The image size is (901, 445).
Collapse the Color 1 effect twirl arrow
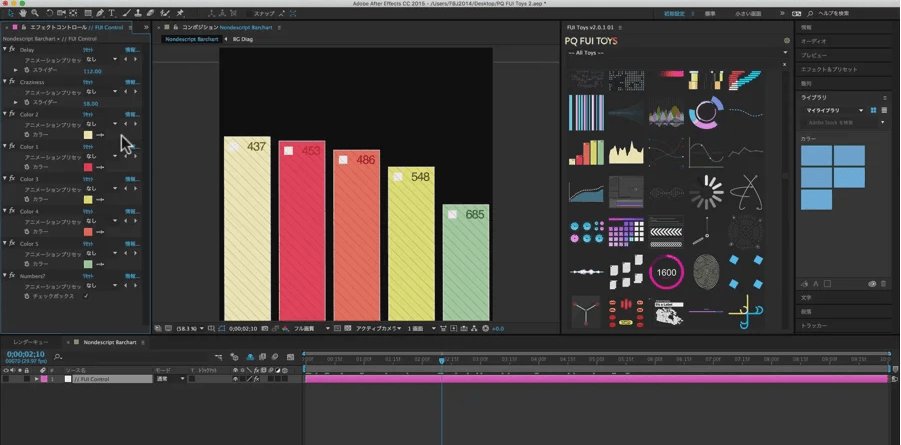click(x=5, y=146)
